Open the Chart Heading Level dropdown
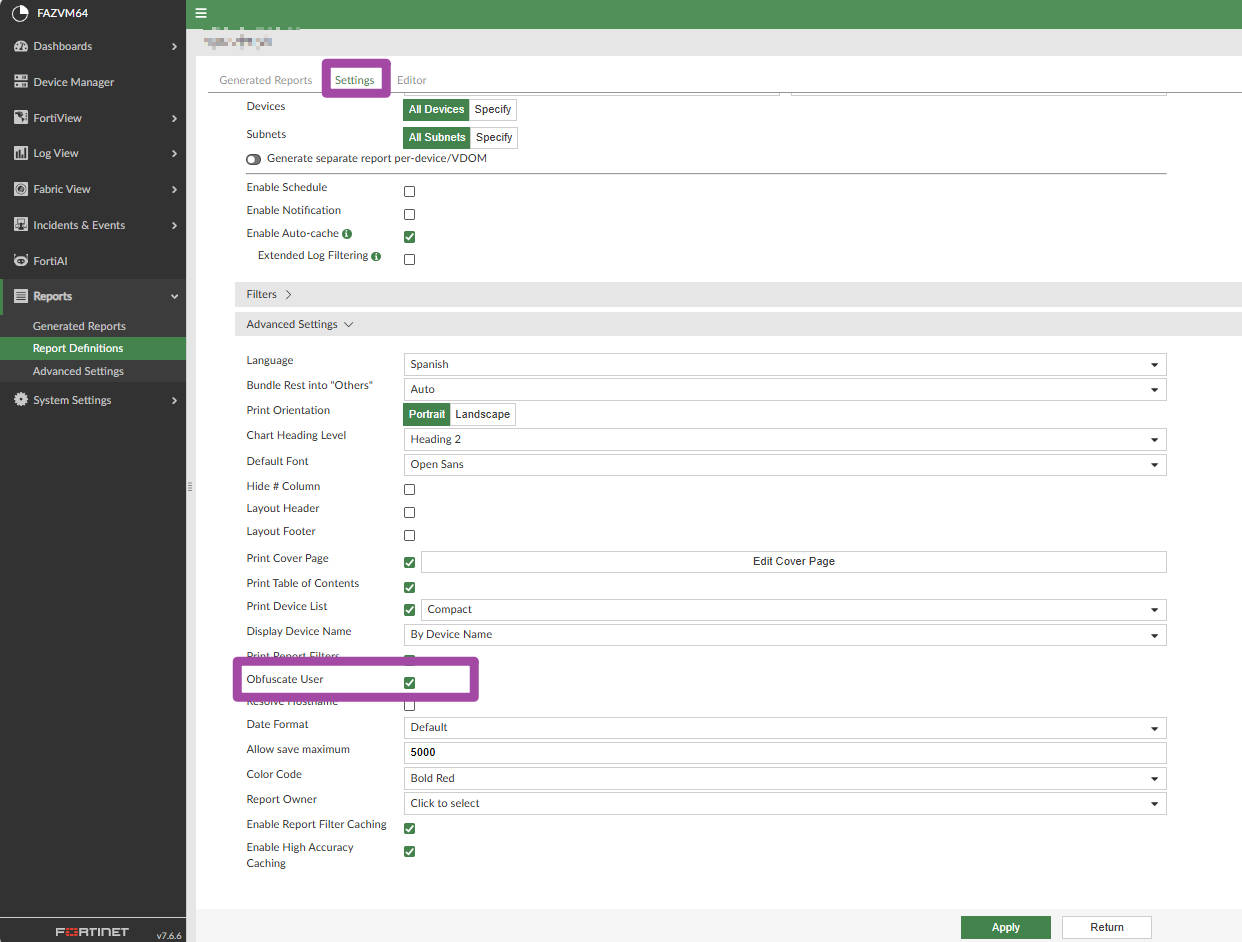 pos(785,439)
